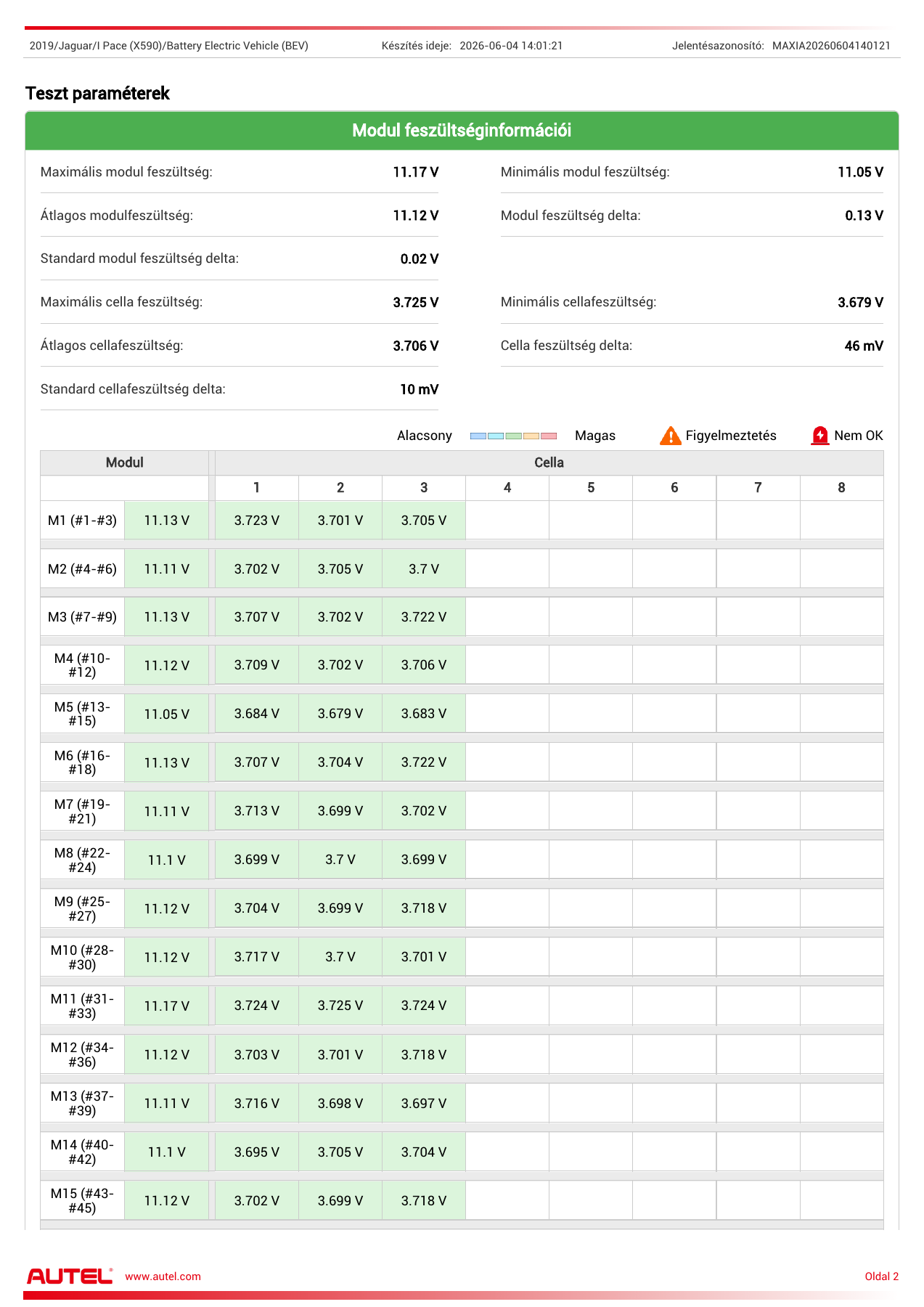
Task: Select the Minimális cellafeszültség value 3.679 V
Action: tap(860, 303)
